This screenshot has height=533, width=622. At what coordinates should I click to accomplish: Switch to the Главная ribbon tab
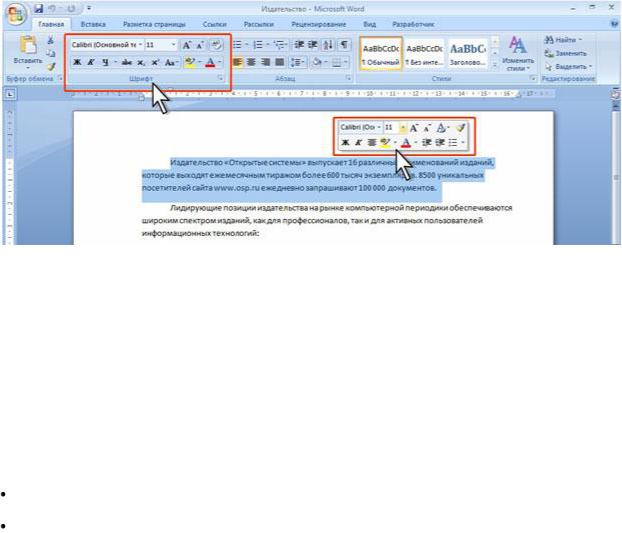[51, 24]
